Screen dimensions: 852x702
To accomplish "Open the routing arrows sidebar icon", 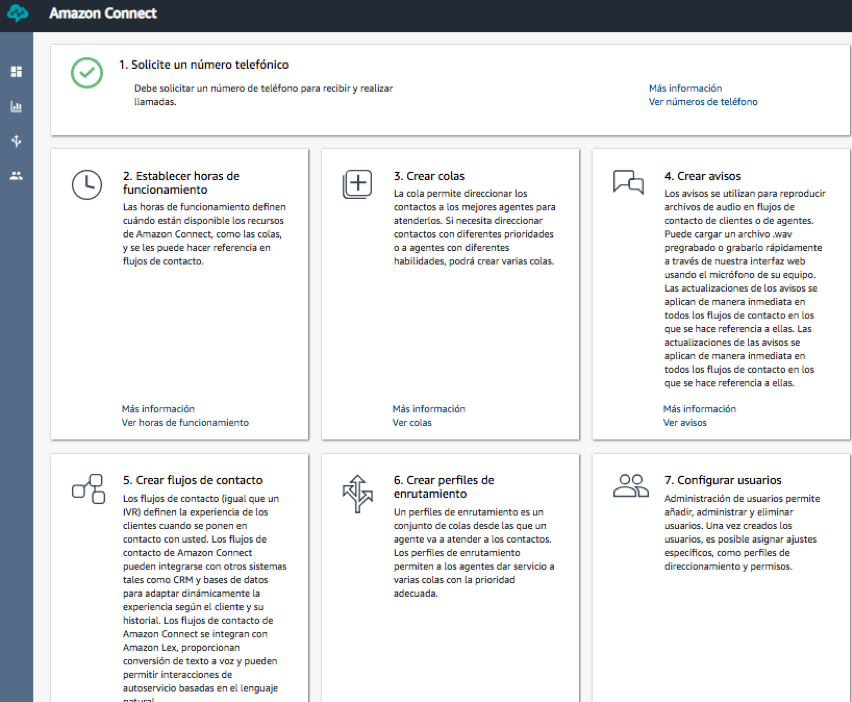I will (16, 141).
